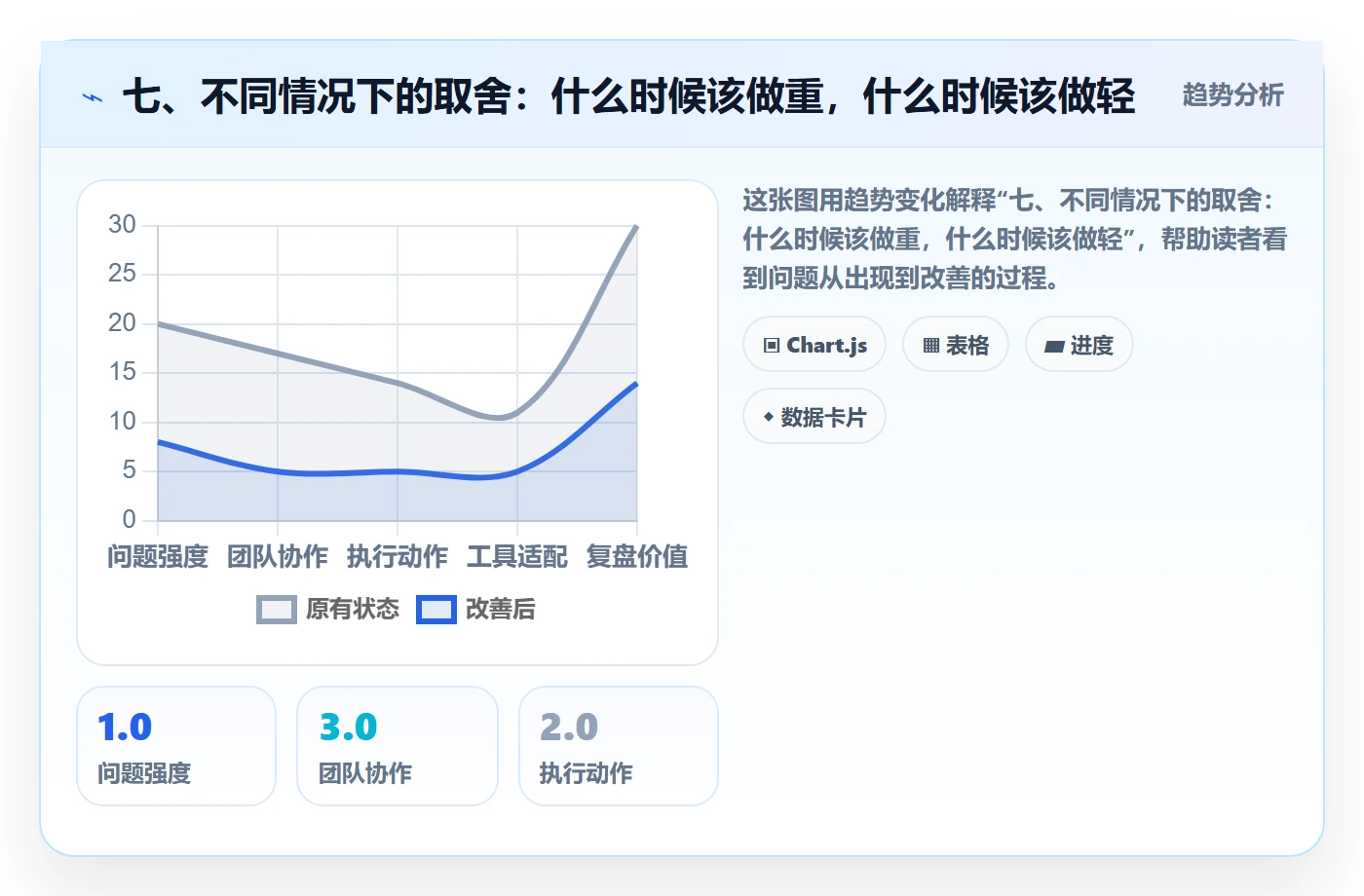Click the 趋势分析 tag in header
Image resolution: width=1364 pixels, height=896 pixels.
tap(1232, 95)
